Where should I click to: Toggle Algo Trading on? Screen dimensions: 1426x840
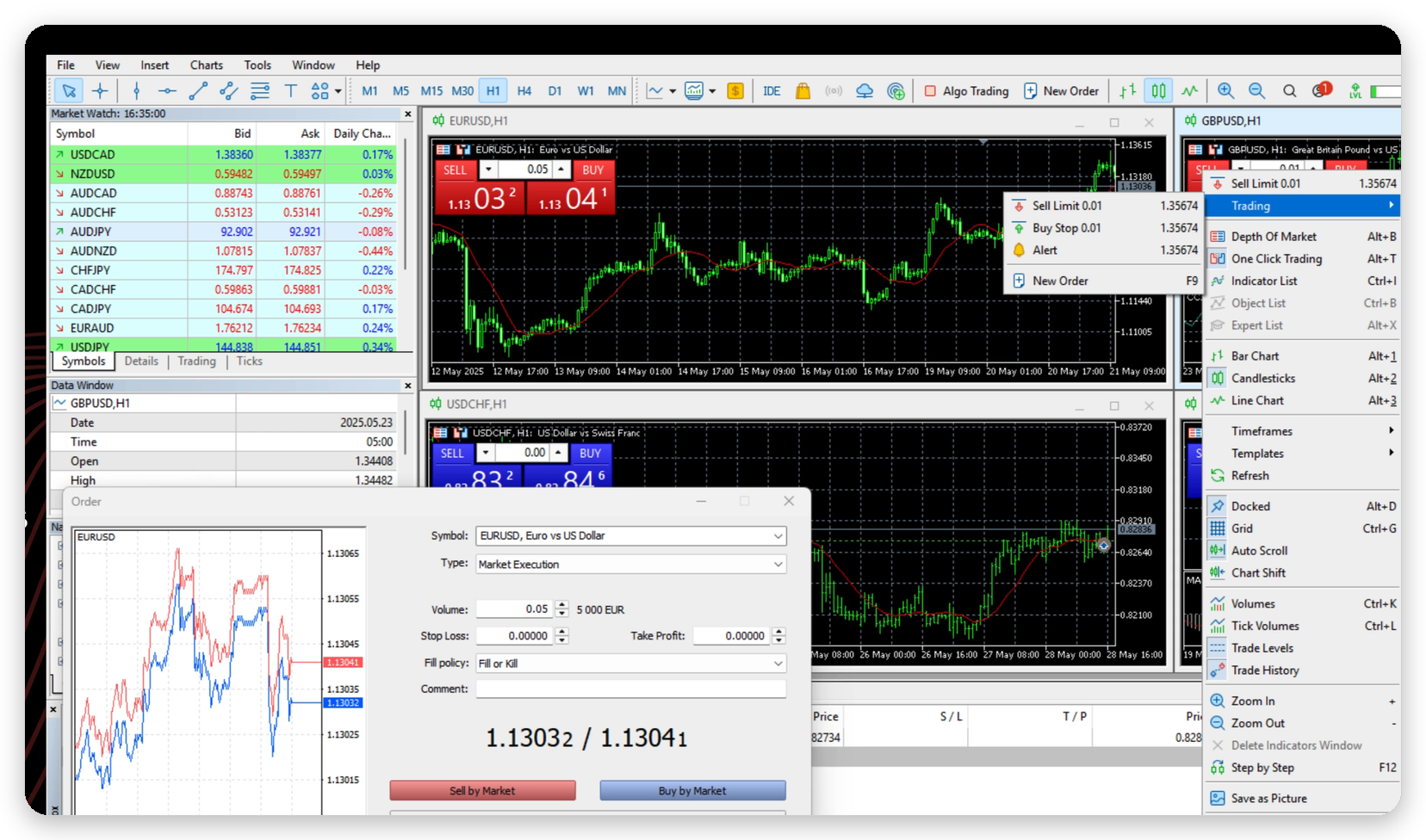coord(966,90)
